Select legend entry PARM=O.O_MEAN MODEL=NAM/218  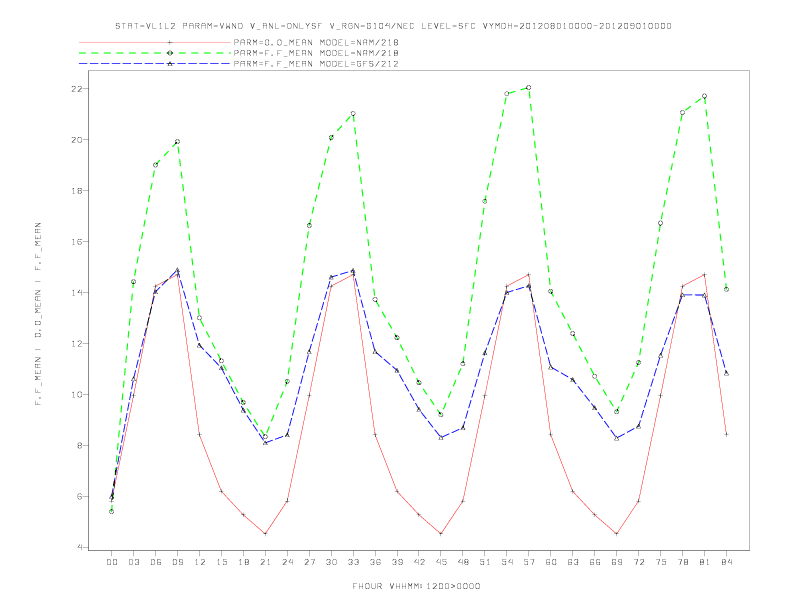pos(316,42)
